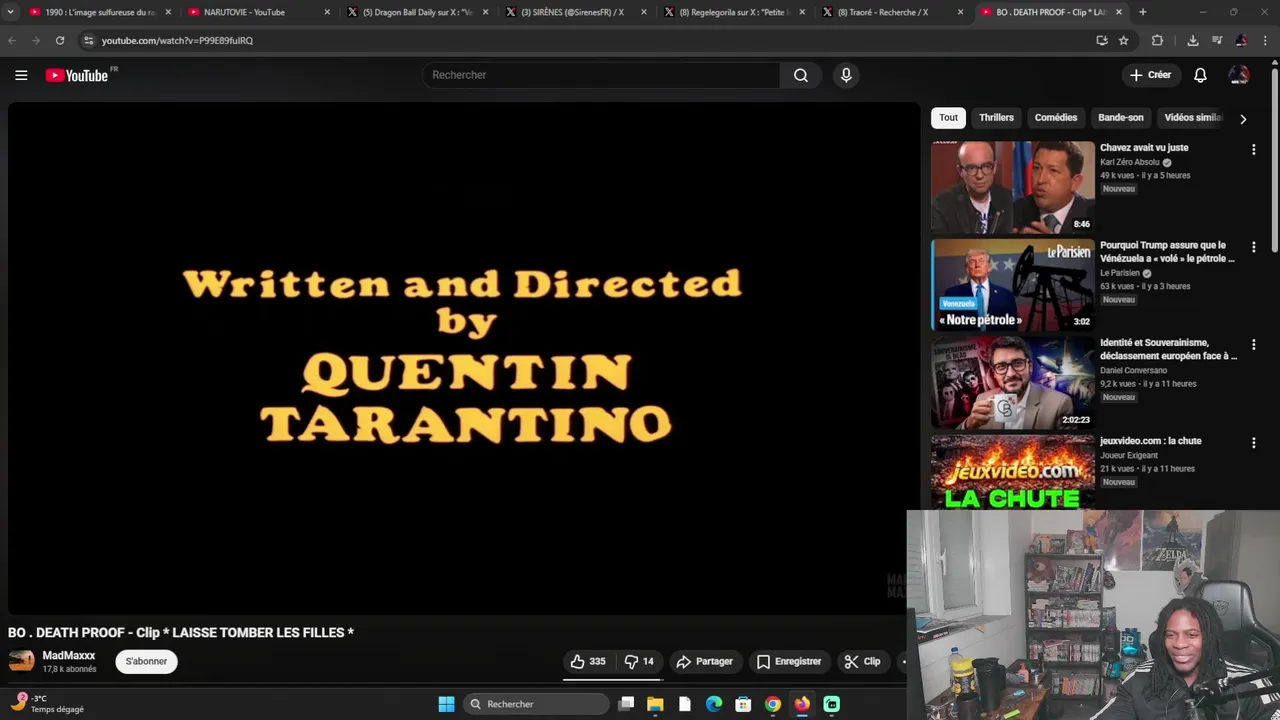Activate voice search microphone

[x=846, y=75]
